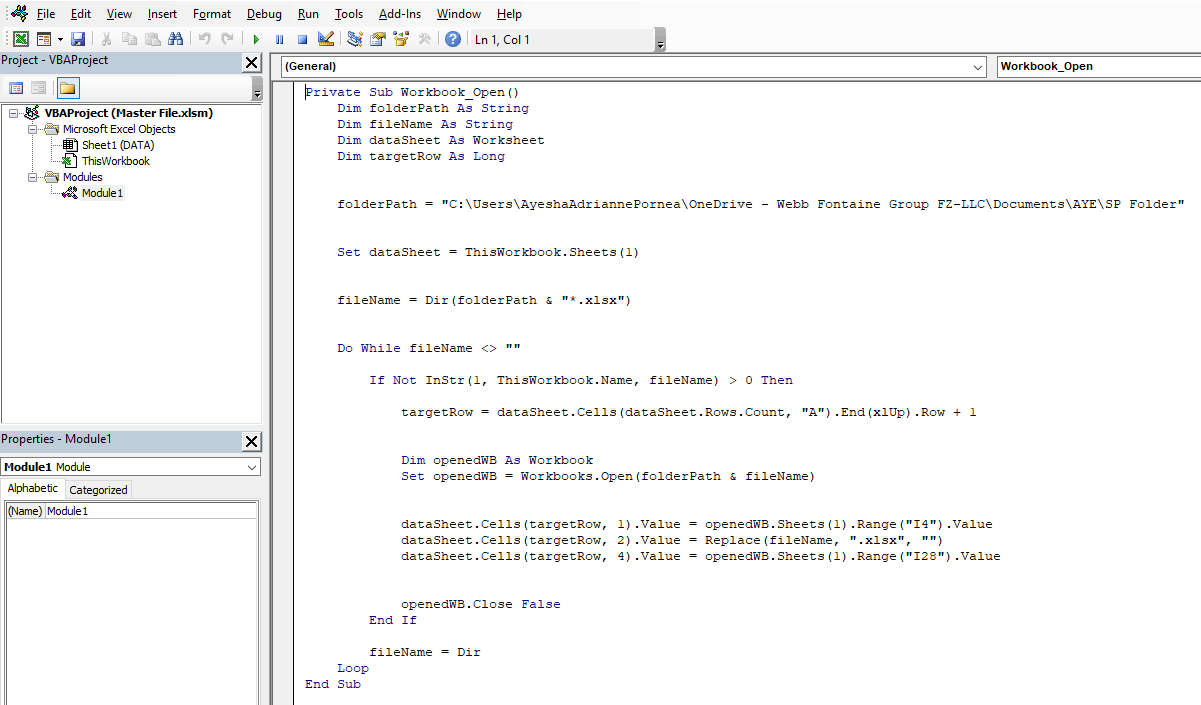
Task: Click the toolbar options overflow arrow
Action: click(660, 40)
